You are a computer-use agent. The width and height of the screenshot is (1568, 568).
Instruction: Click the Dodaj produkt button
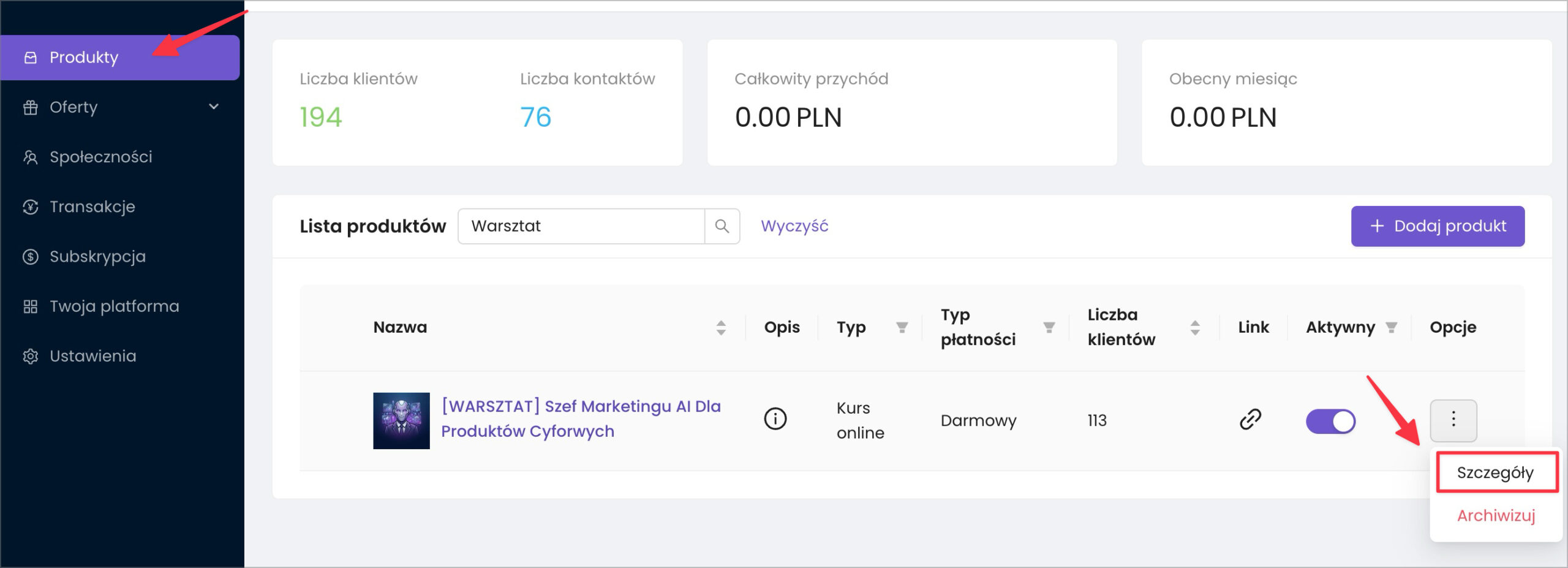point(1438,226)
